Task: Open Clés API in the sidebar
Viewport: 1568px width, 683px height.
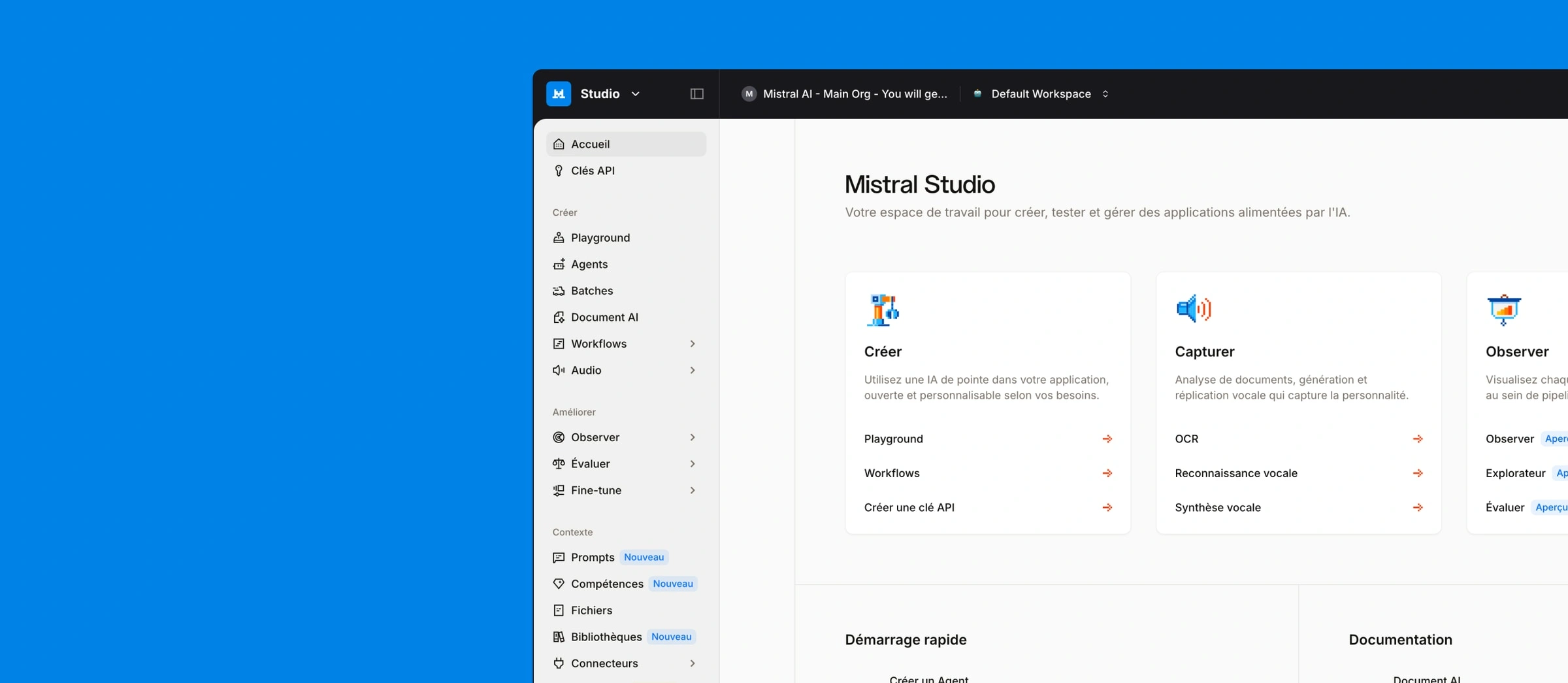Action: 626,171
